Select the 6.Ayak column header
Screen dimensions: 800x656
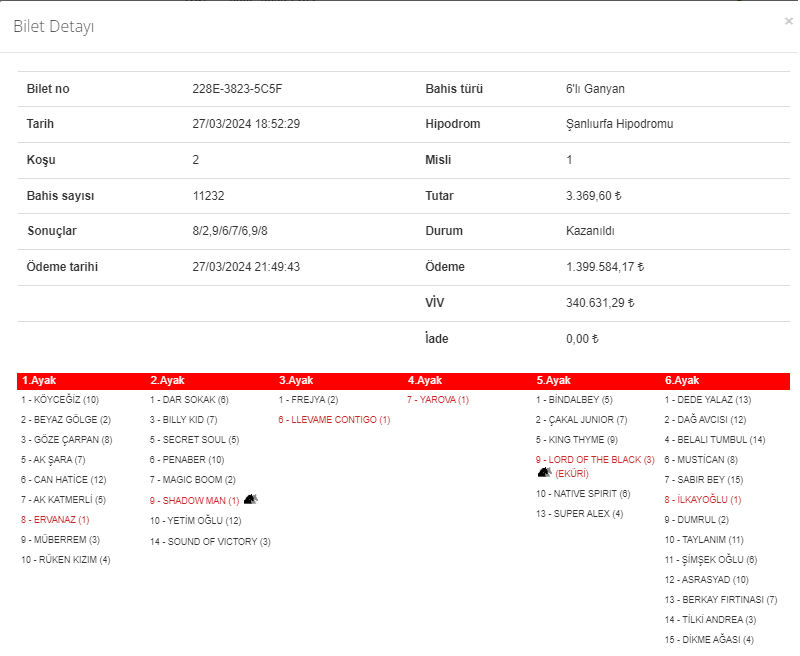[682, 380]
